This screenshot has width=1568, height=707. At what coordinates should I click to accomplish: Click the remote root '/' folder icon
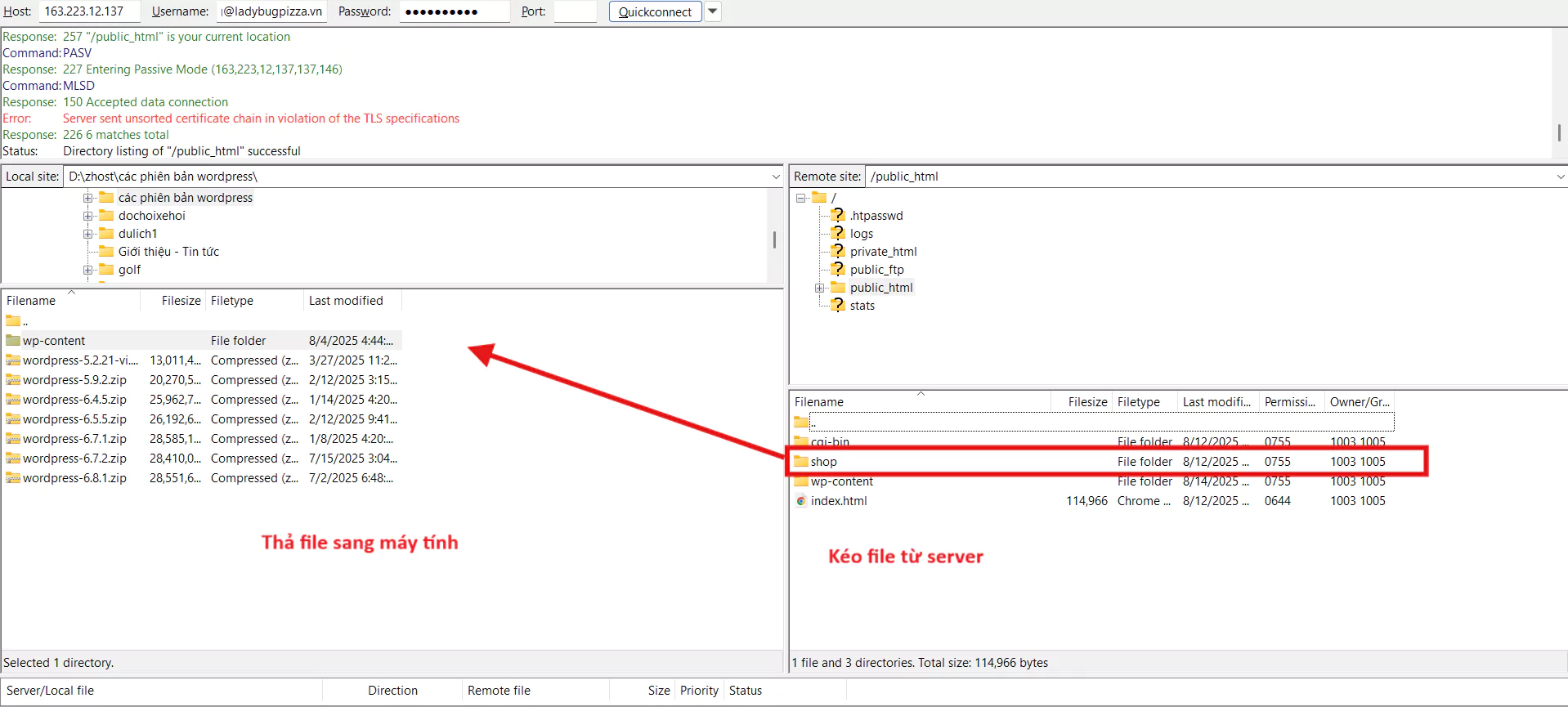coord(819,197)
